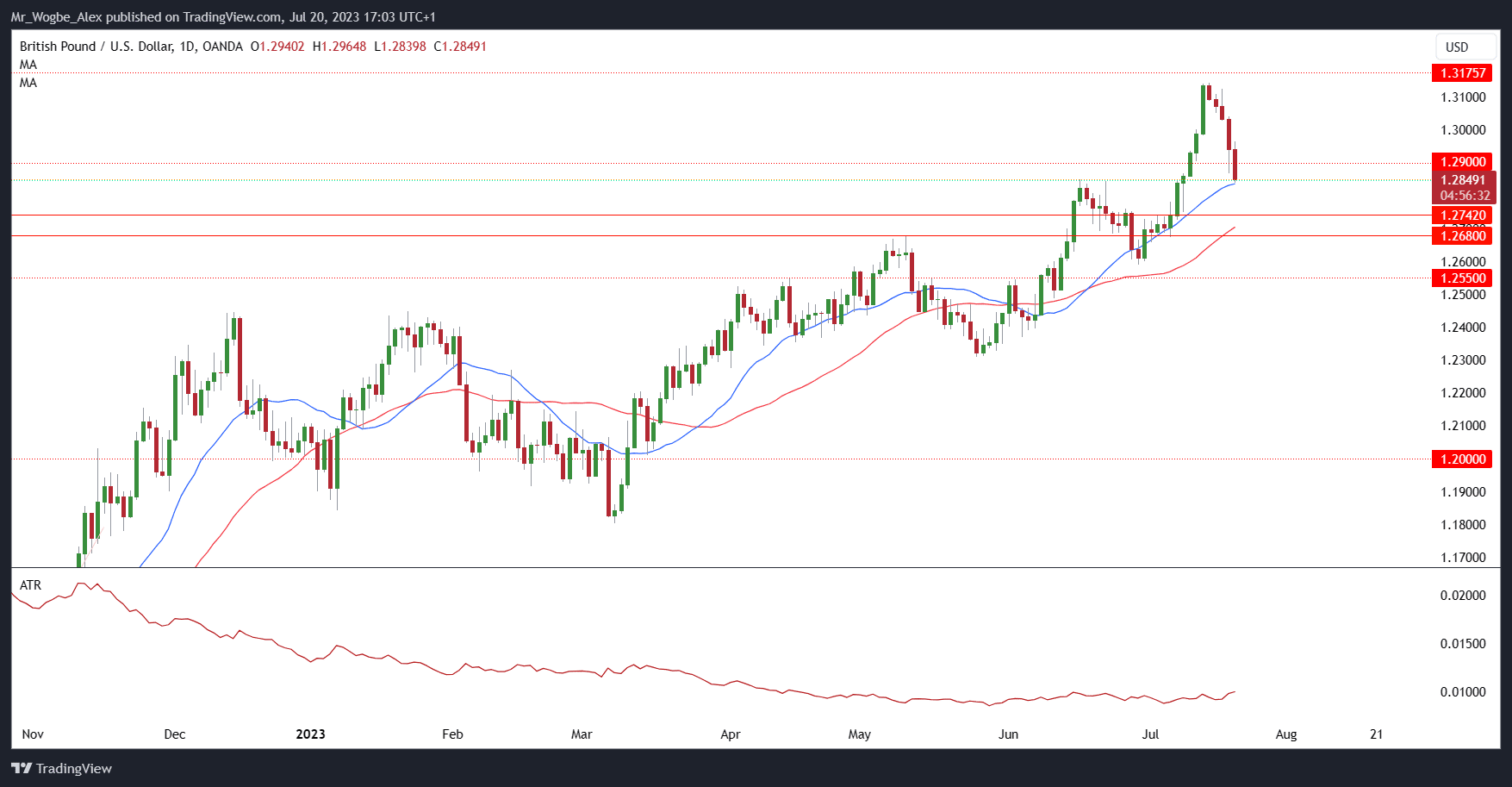
Task: Click the Feb label on time axis
Action: click(452, 734)
